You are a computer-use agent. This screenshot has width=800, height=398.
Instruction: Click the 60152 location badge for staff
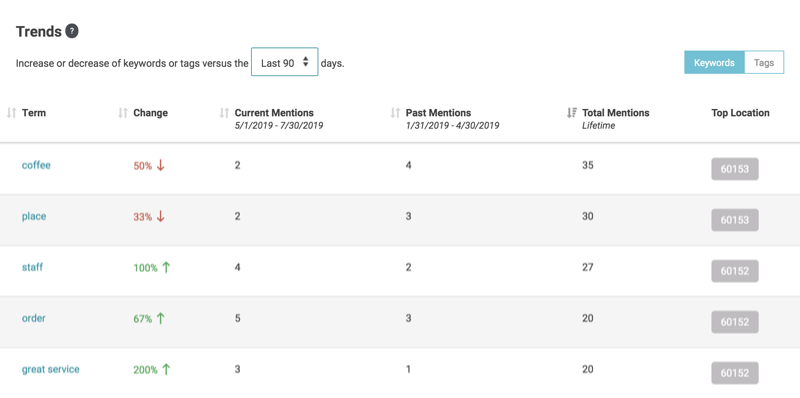click(x=735, y=271)
